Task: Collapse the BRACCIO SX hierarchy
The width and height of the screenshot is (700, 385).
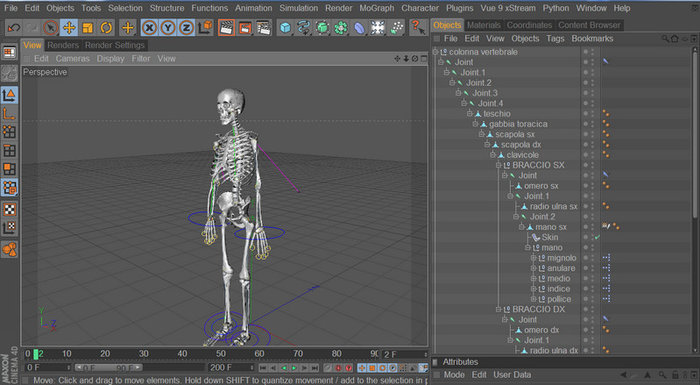Action: pos(499,165)
